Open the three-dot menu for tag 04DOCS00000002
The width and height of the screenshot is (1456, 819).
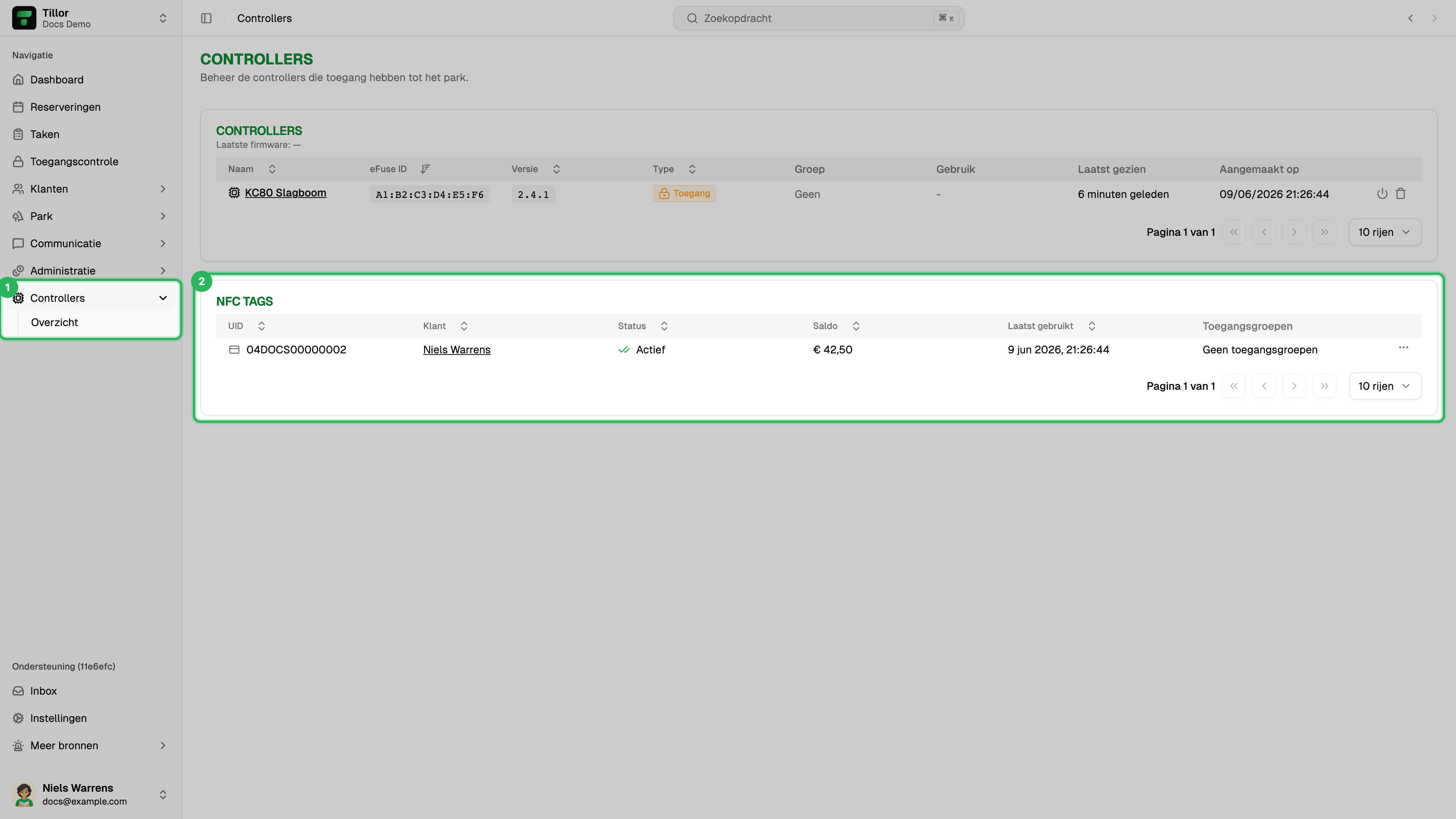pos(1403,348)
